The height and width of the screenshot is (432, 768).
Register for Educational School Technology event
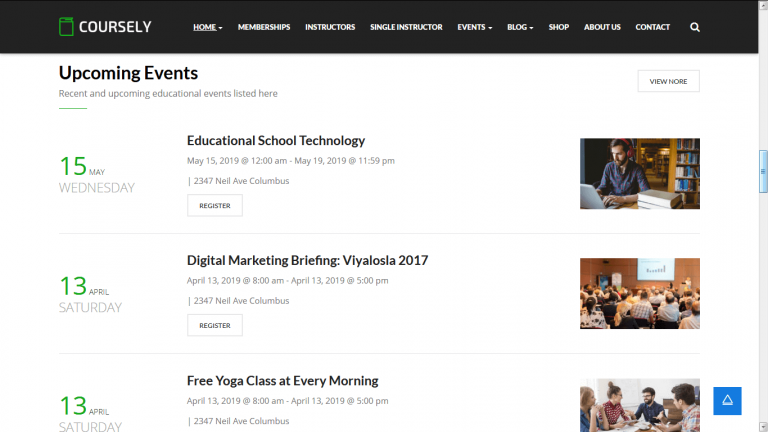coord(215,205)
